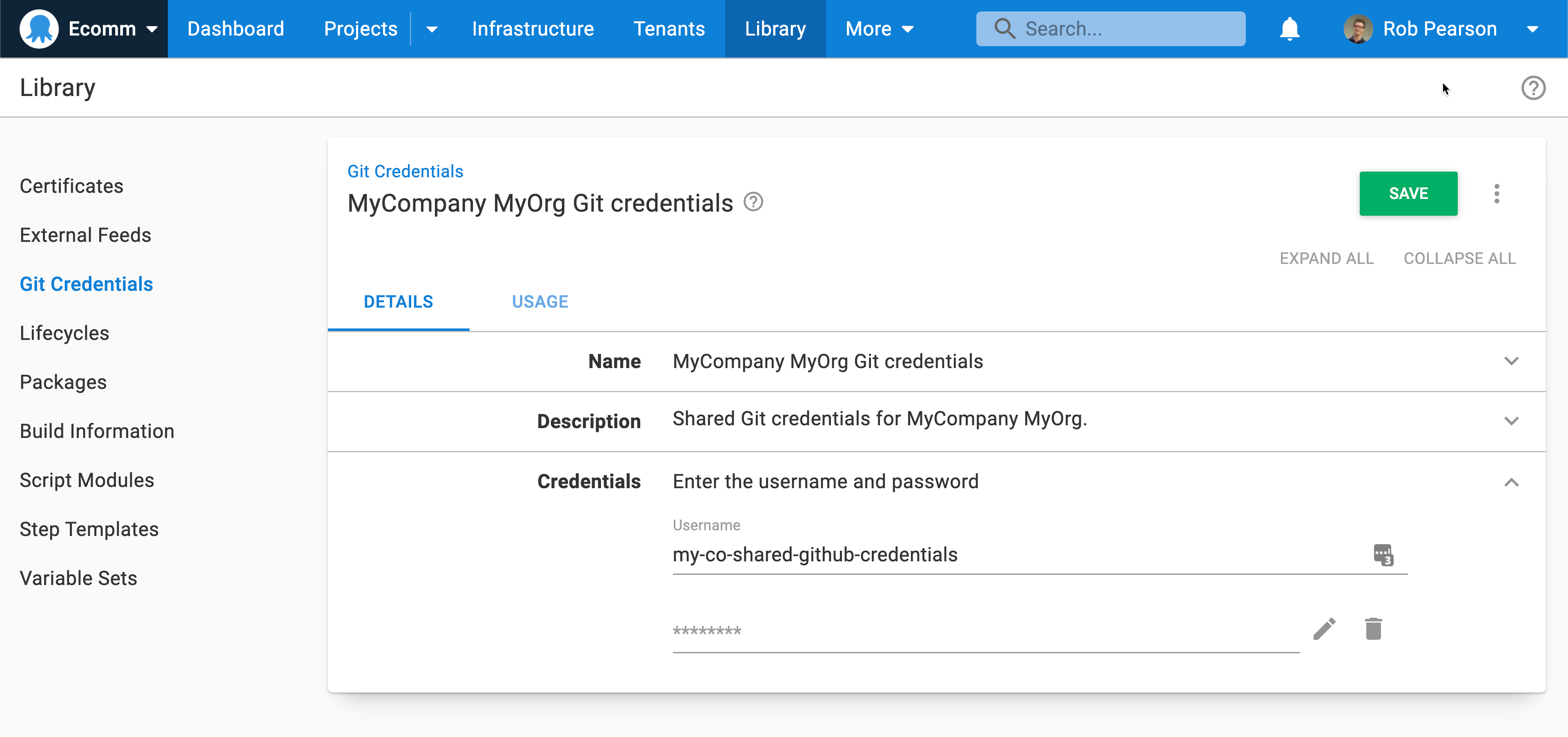Expand the Name row chevron
Image resolution: width=1568 pixels, height=737 pixels.
(1512, 361)
